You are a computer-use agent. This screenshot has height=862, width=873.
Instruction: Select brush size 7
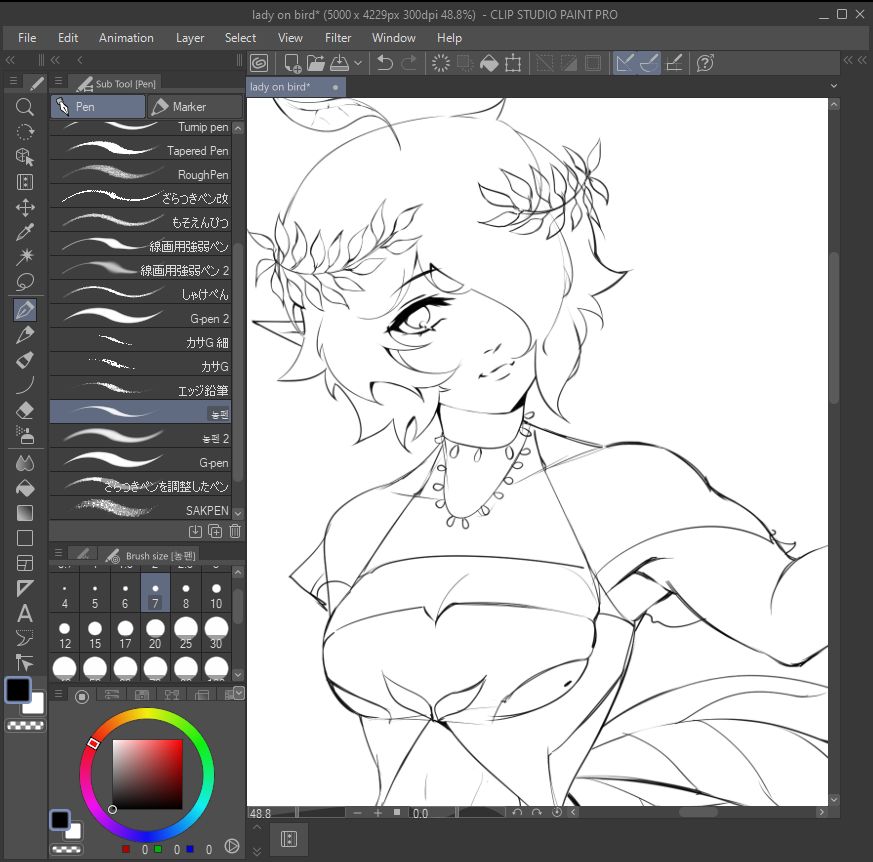click(x=155, y=594)
